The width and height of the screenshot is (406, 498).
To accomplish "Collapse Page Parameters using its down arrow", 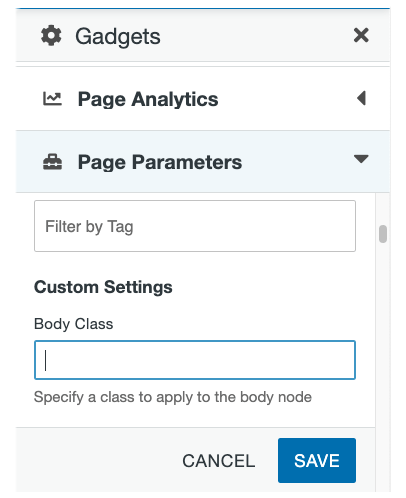I will (361, 159).
